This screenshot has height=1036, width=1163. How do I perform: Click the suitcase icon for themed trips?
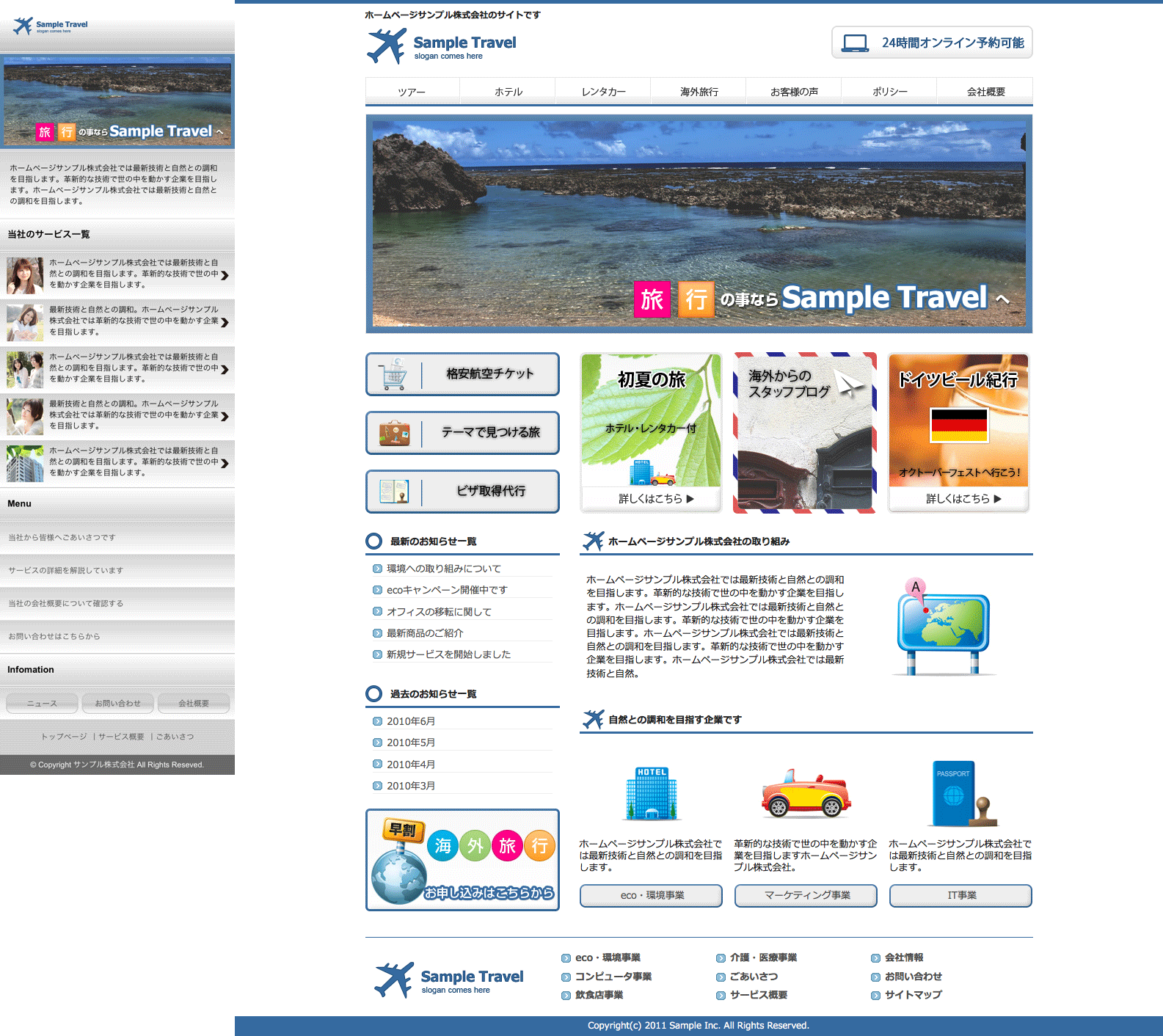[x=394, y=433]
